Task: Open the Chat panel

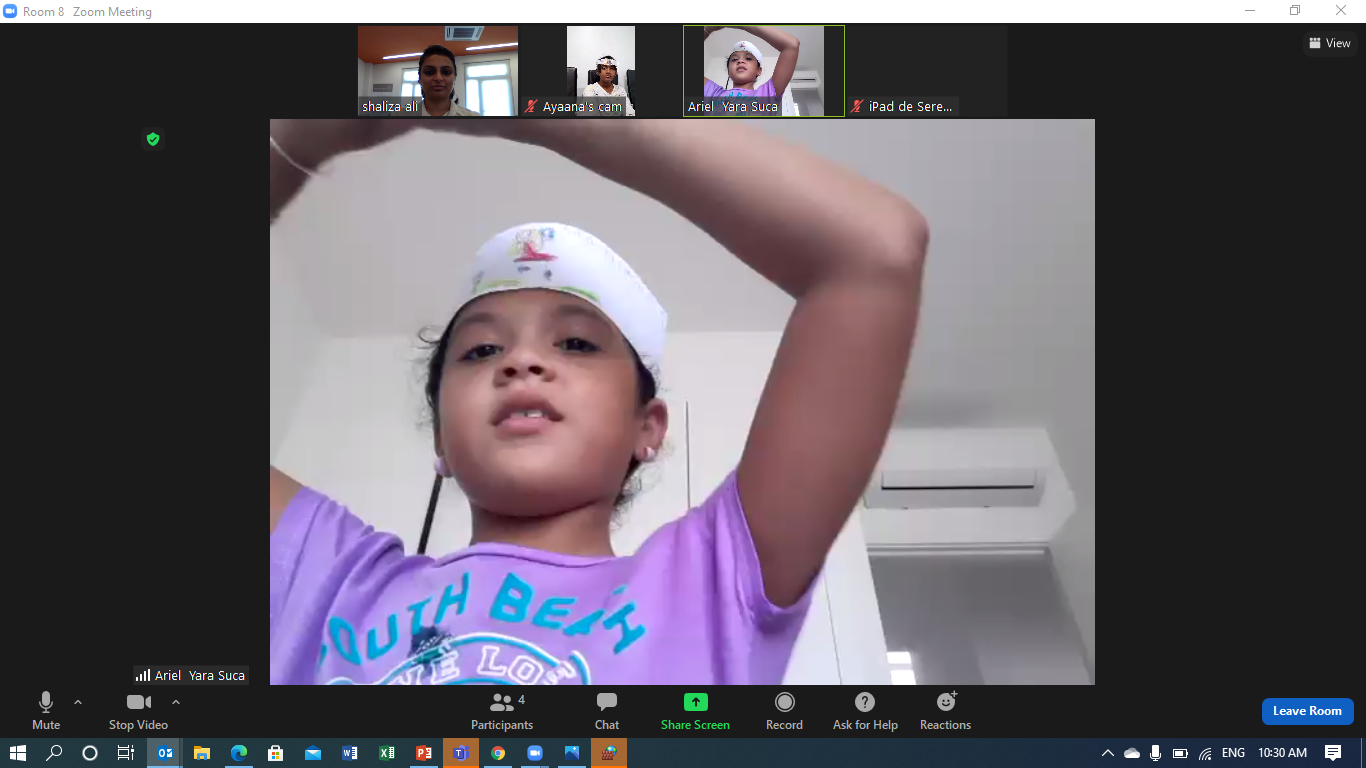Action: 607,710
